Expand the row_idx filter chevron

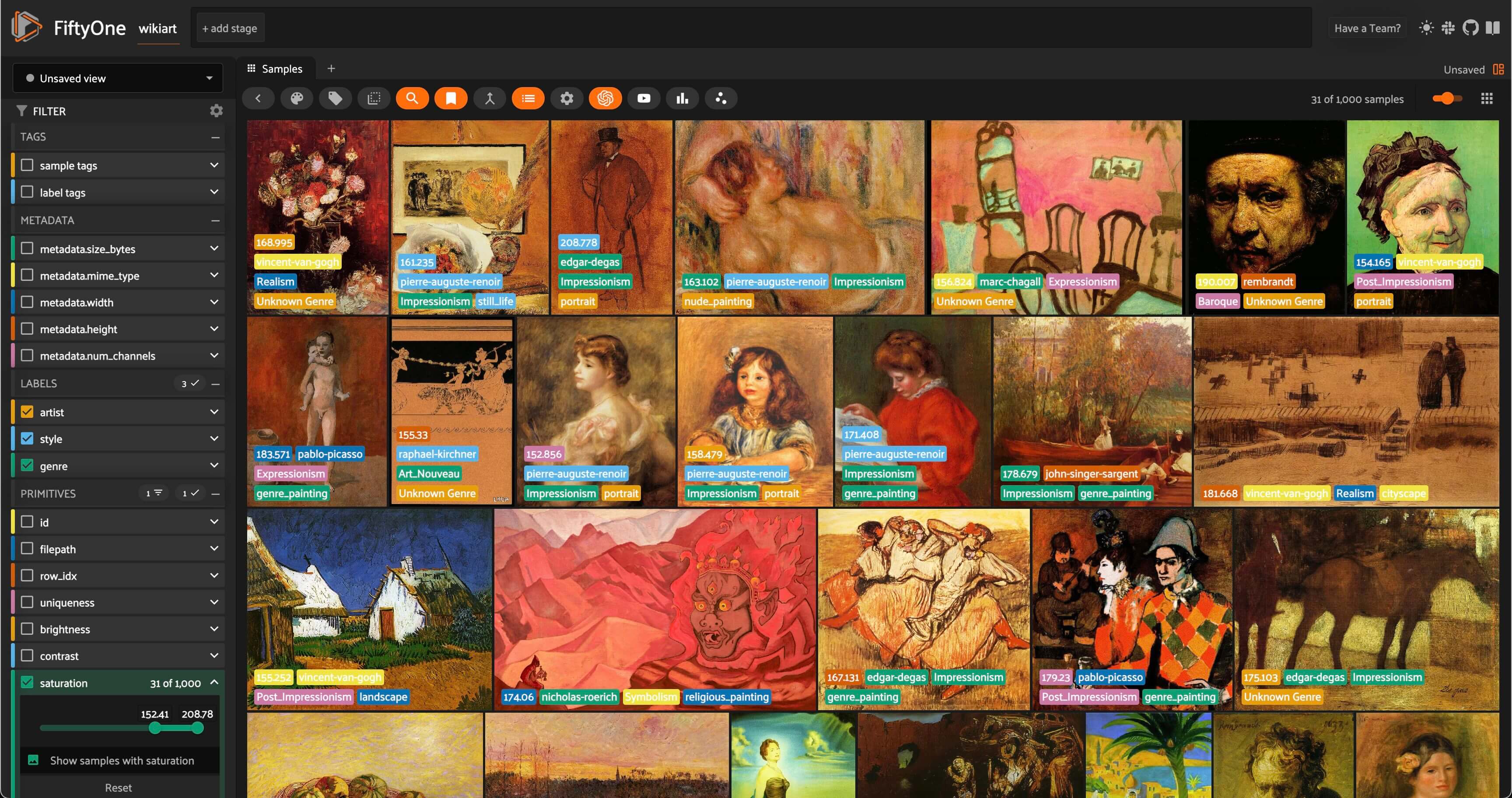tap(214, 576)
